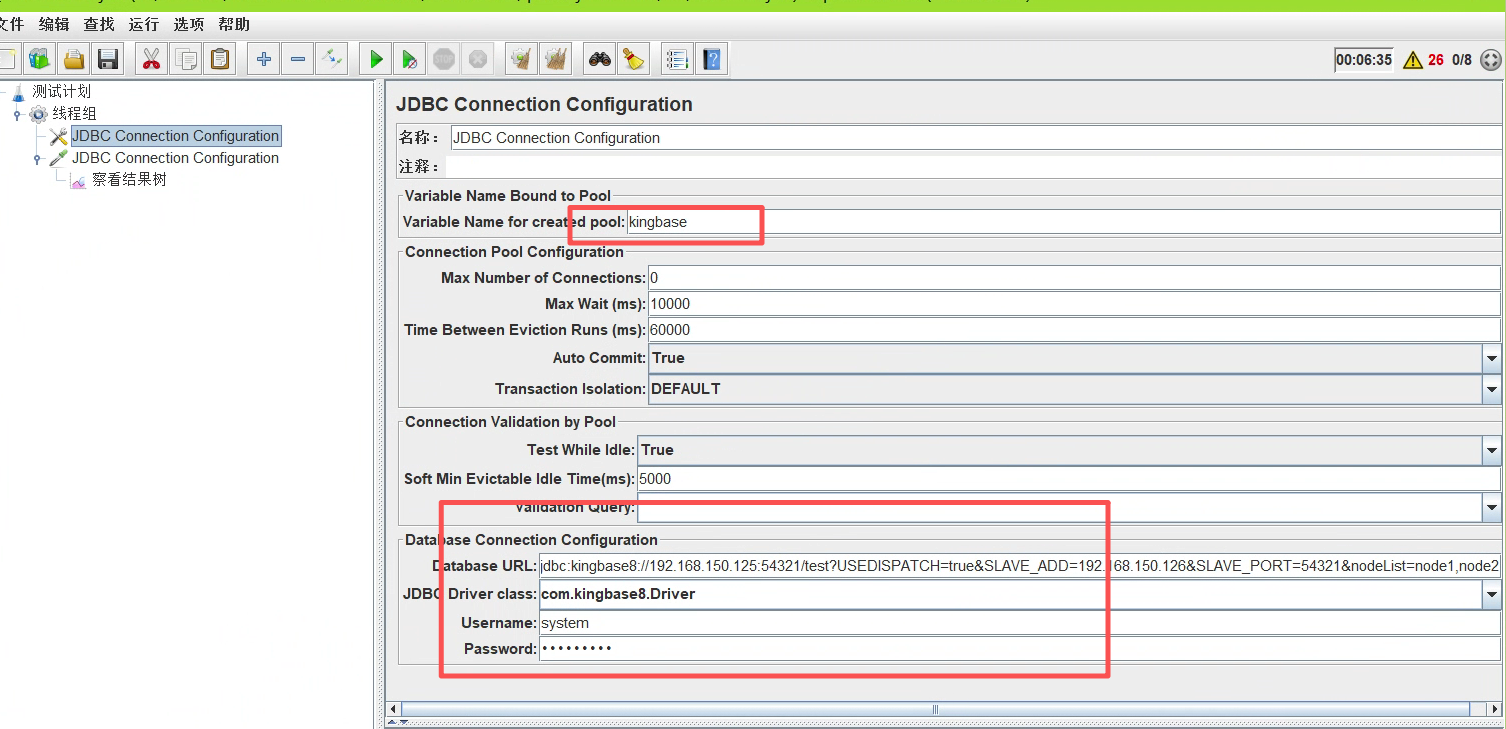This screenshot has width=1506, height=729.
Task: Open the 选项 menu
Action: tap(189, 24)
